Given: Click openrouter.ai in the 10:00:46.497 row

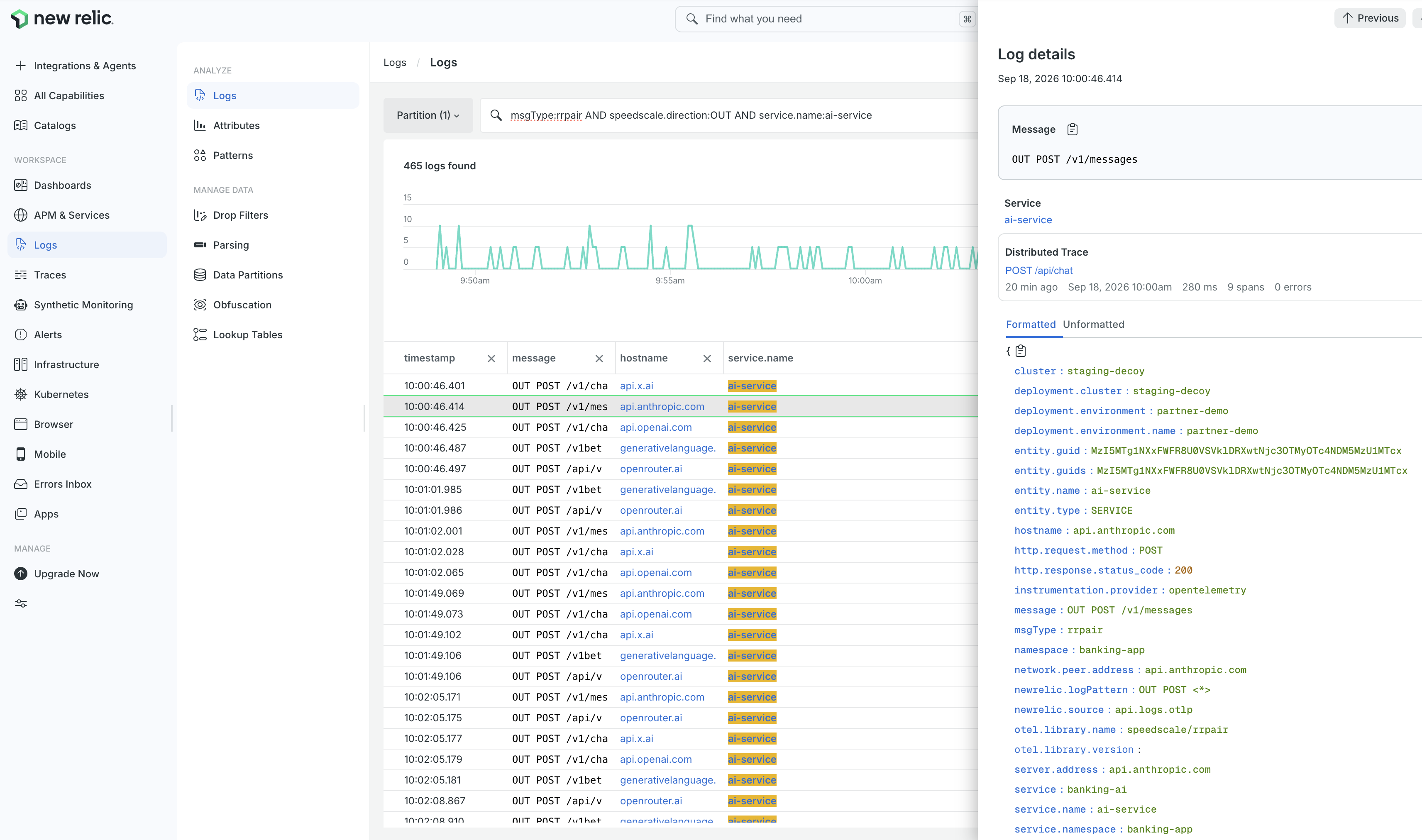Looking at the screenshot, I should pos(650,469).
